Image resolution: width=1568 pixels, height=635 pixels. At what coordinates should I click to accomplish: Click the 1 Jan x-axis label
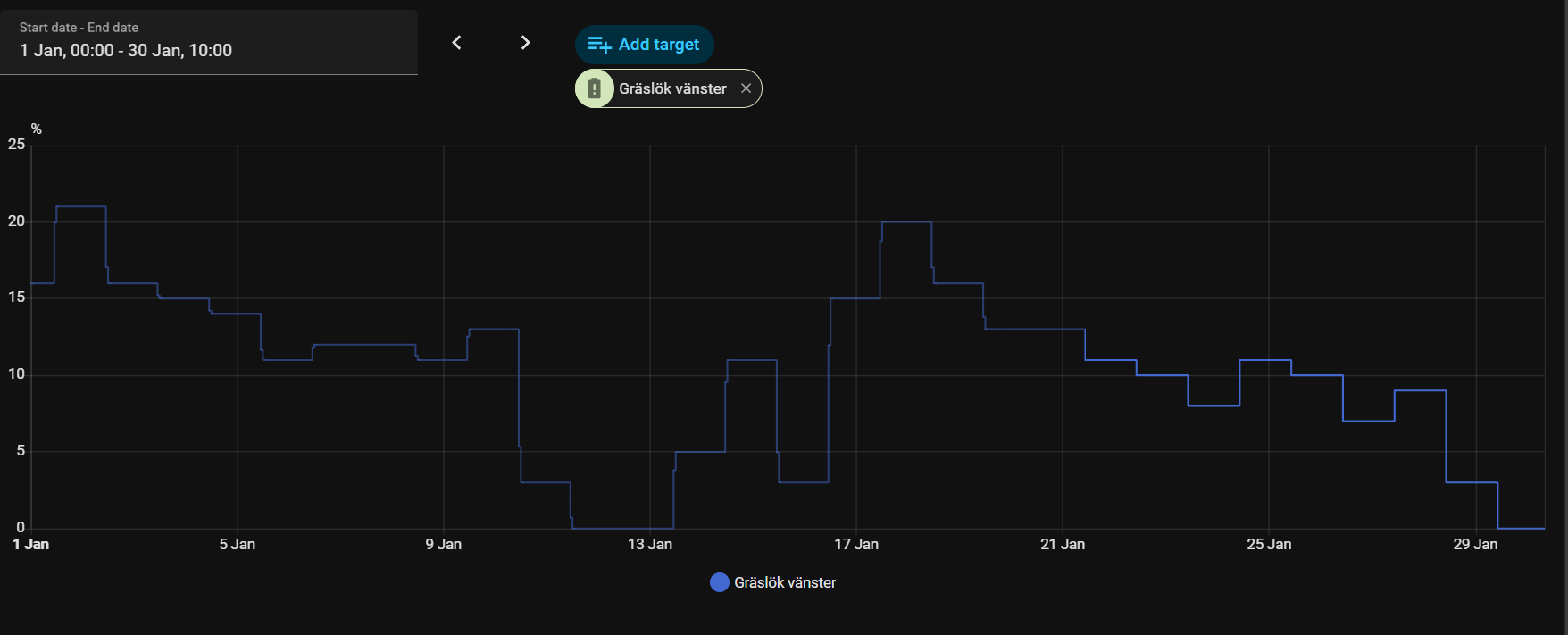point(31,544)
